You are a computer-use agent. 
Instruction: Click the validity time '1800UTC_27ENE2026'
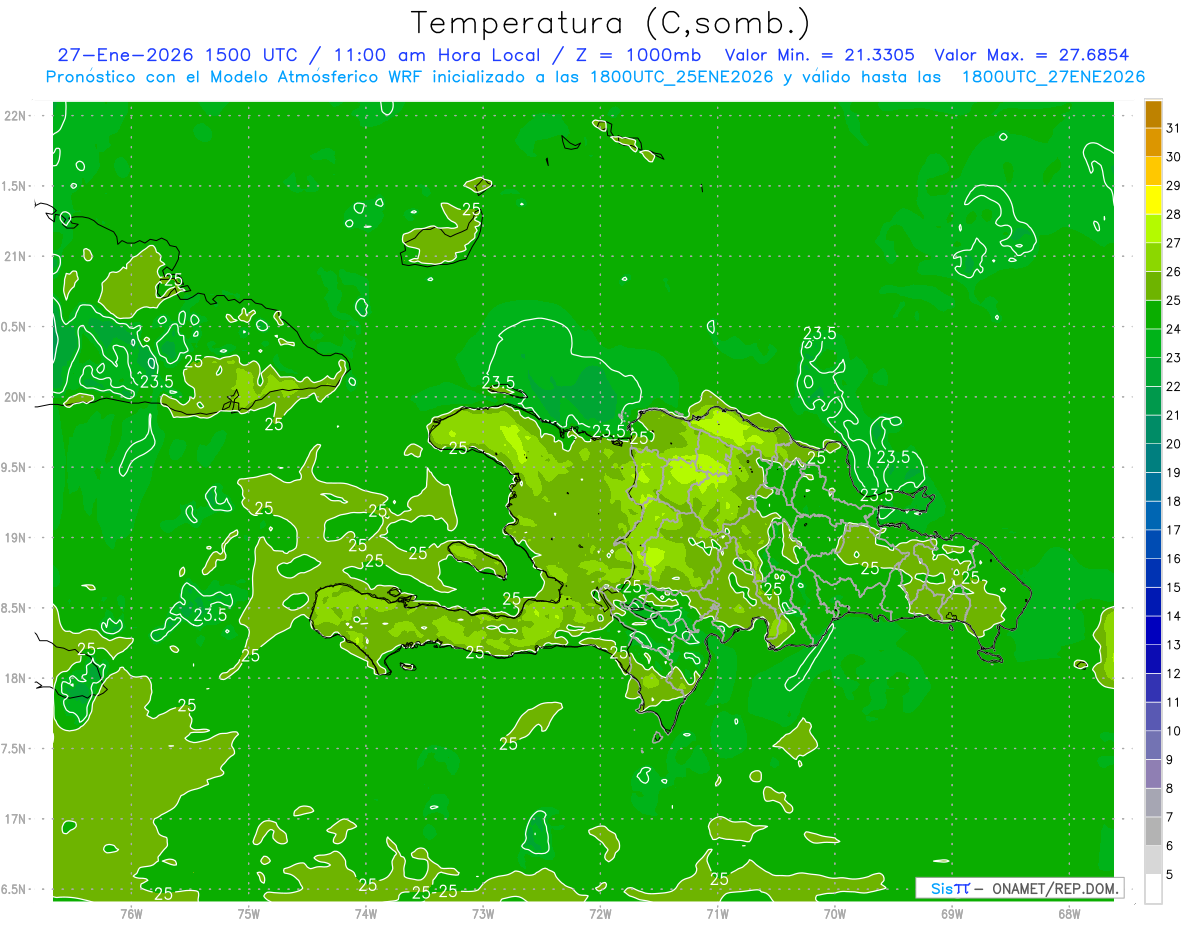[1053, 77]
